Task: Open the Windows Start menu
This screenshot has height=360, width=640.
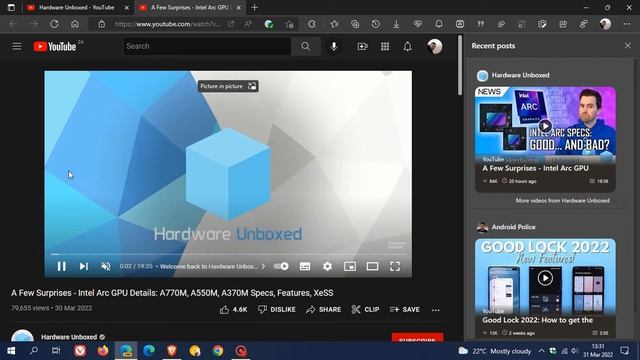Action: (x=11, y=351)
